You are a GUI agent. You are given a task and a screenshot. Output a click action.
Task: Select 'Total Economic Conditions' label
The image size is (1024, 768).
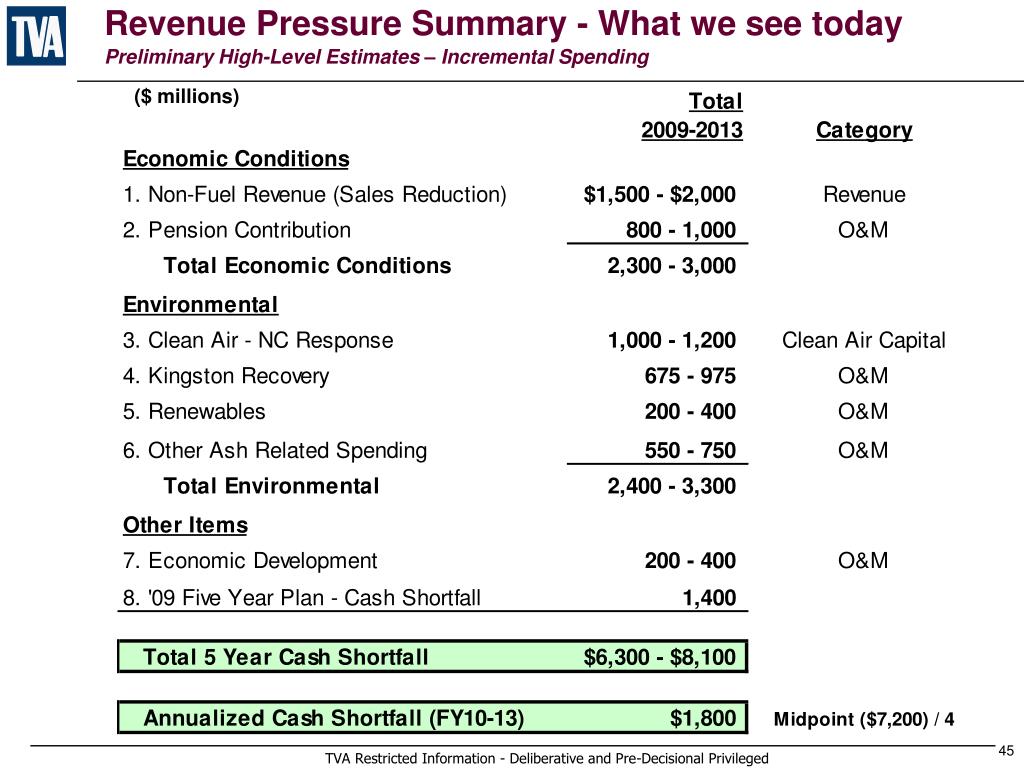click(x=307, y=266)
